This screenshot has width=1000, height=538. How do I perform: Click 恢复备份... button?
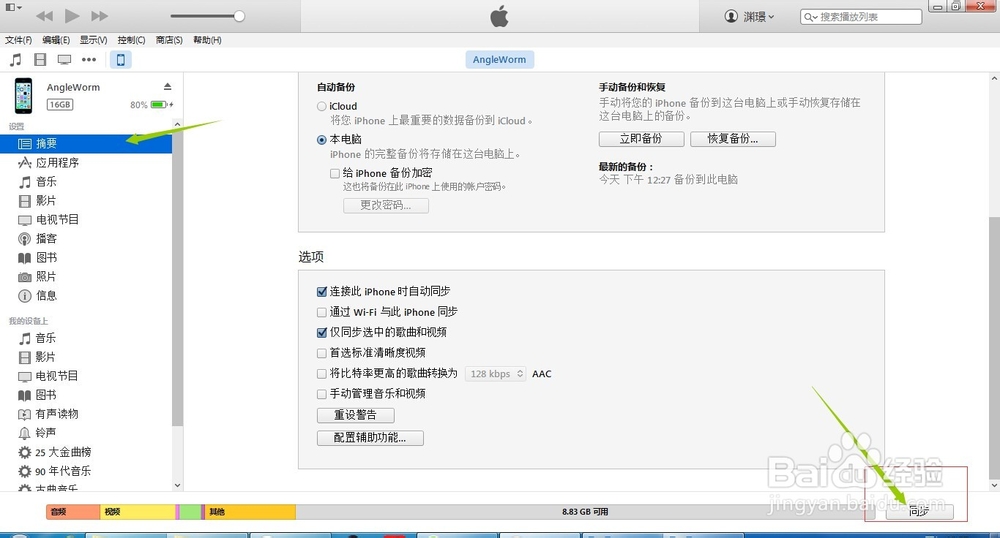pyautogui.click(x=733, y=139)
